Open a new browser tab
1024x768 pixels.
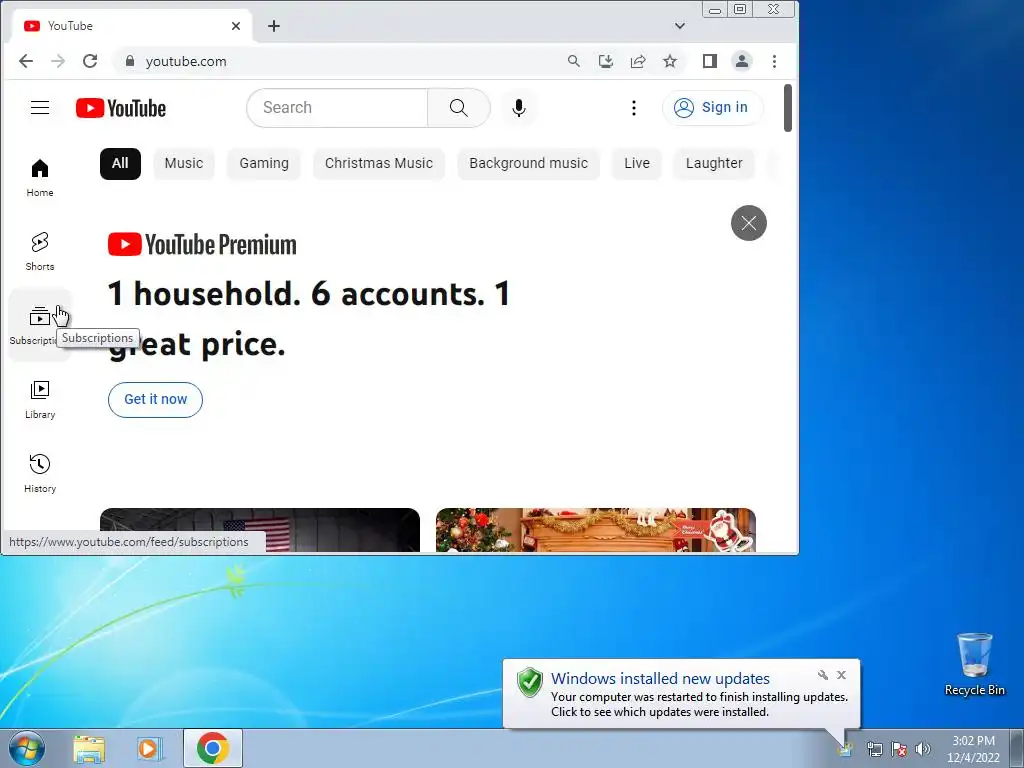point(274,25)
